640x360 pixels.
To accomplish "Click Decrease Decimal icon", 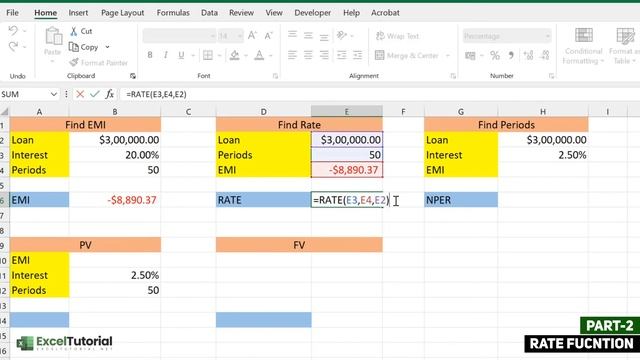I will pyautogui.click(x=545, y=56).
